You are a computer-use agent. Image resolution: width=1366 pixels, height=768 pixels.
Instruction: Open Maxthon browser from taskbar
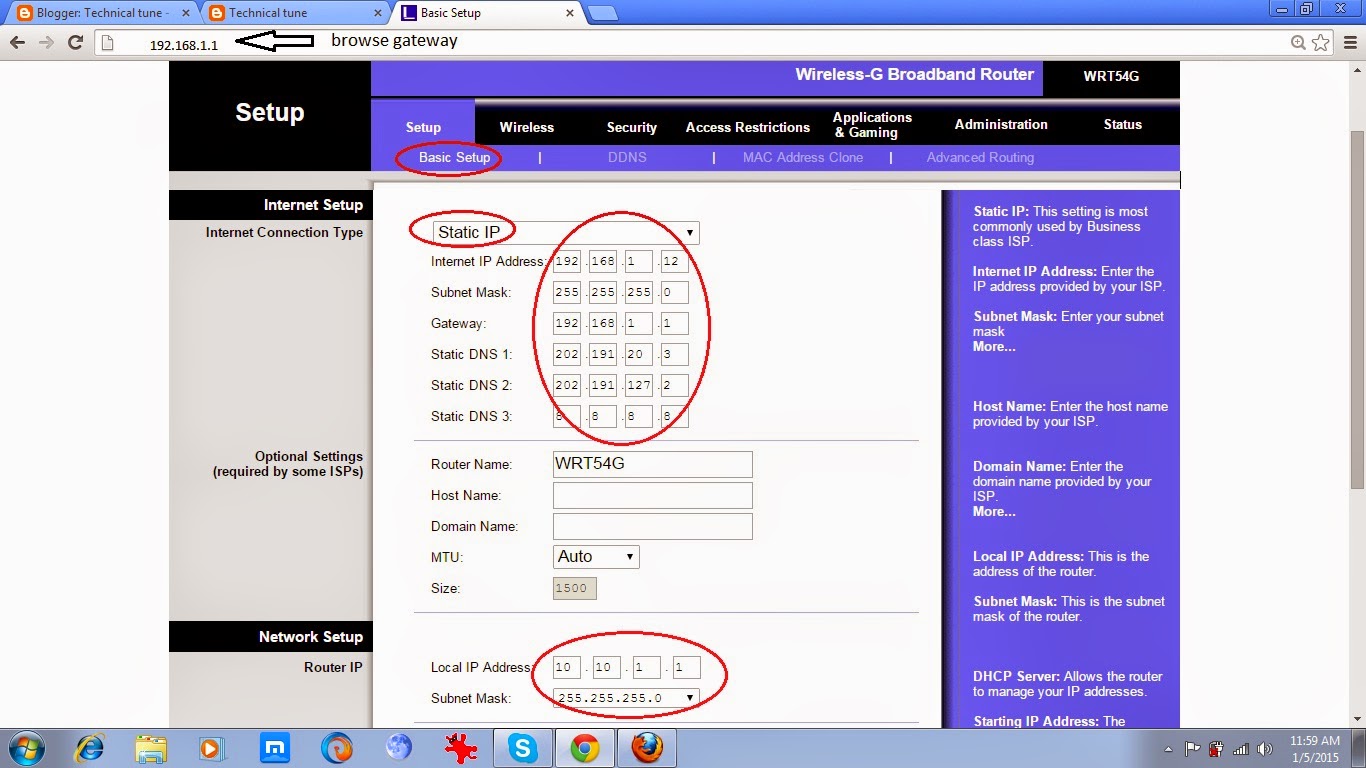point(274,748)
